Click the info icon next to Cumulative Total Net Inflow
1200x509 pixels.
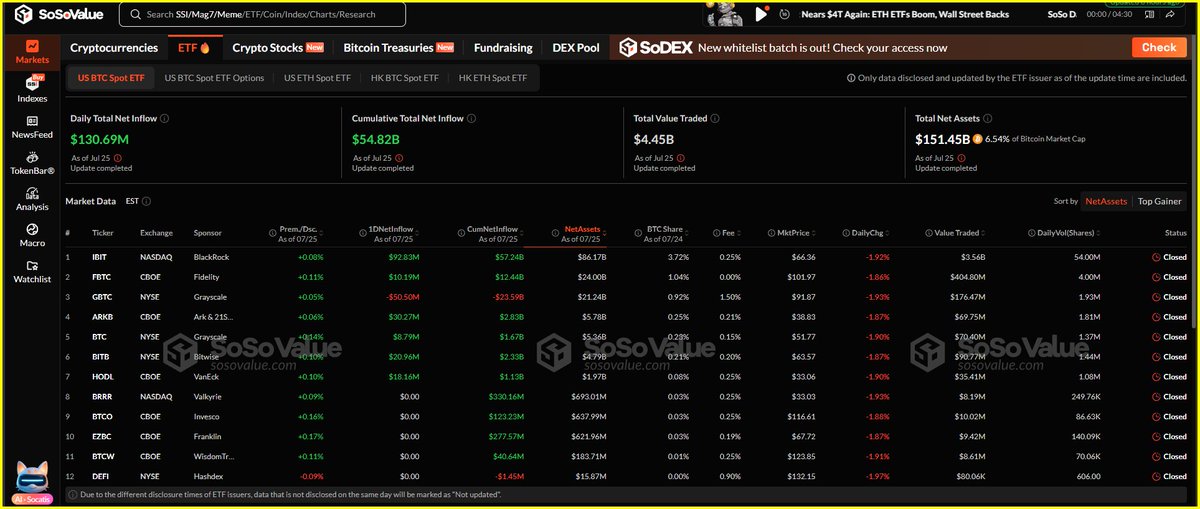pyautogui.click(x=470, y=118)
